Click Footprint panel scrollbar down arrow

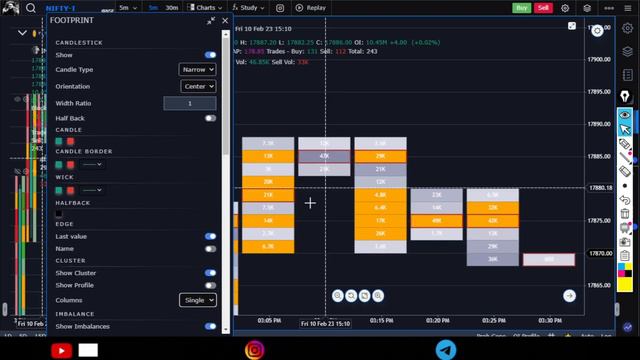click(x=226, y=330)
